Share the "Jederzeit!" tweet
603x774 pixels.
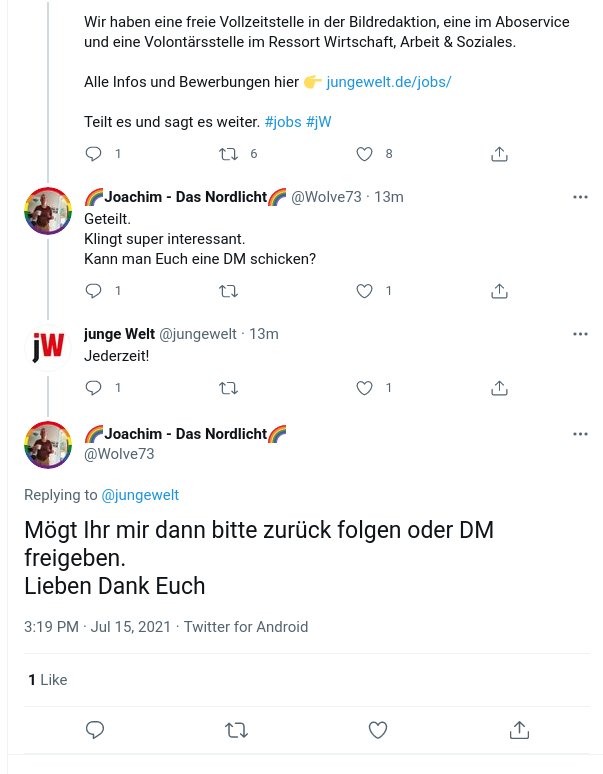500,388
